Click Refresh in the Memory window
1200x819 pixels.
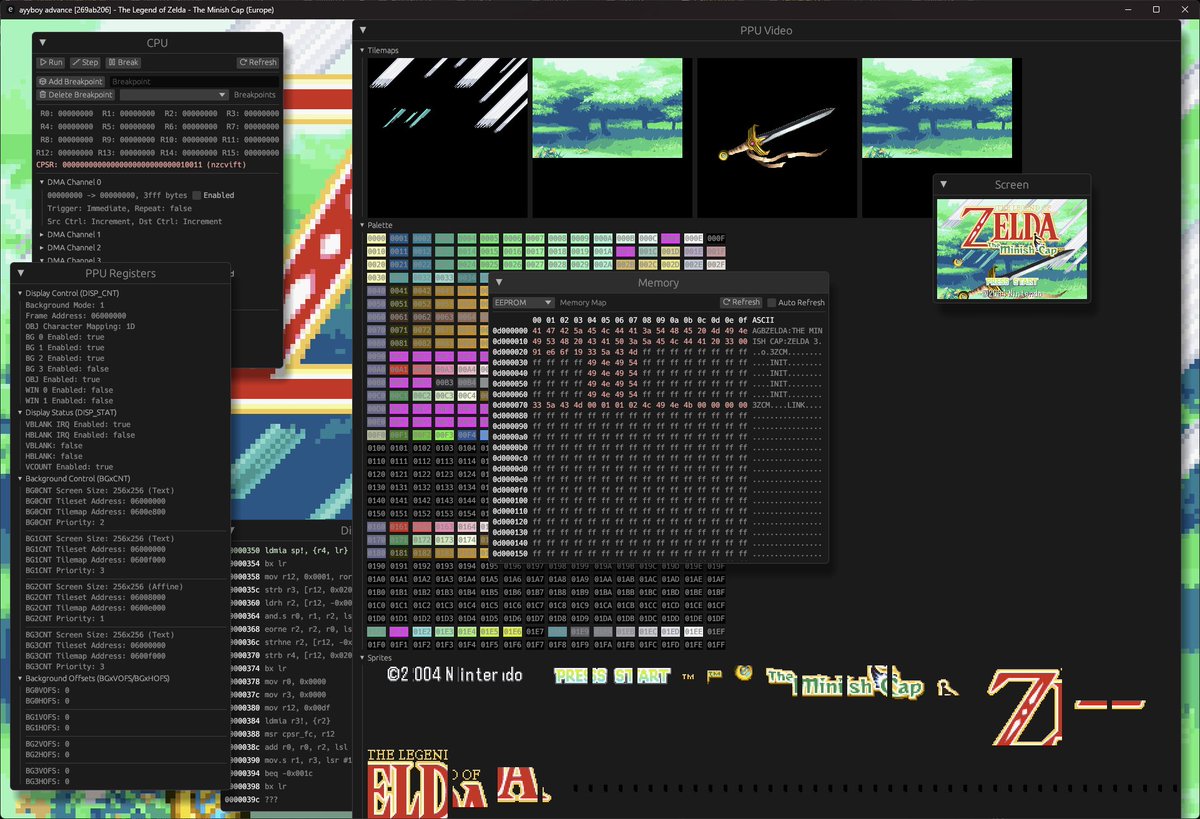point(741,302)
